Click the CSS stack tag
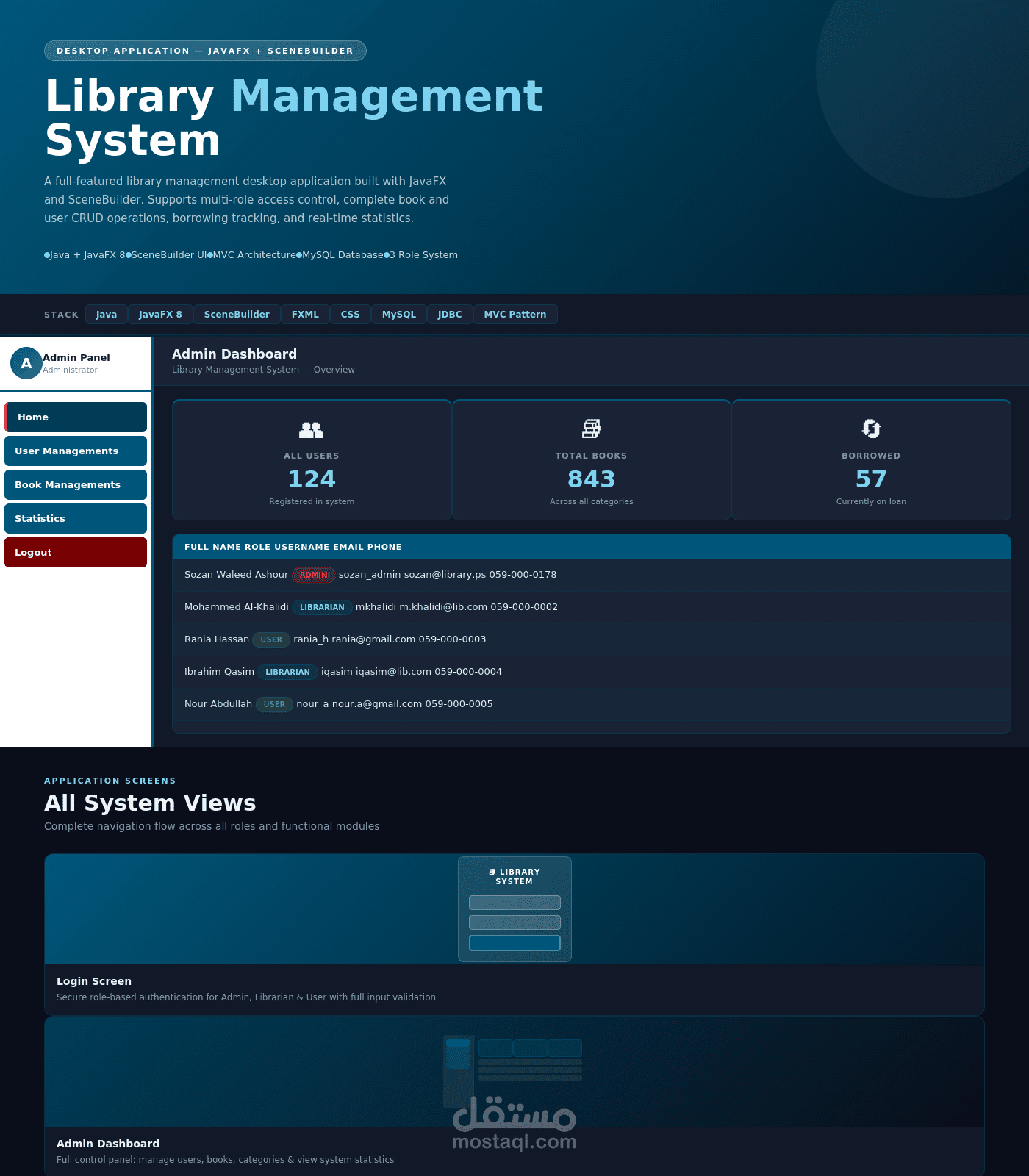 click(x=351, y=314)
